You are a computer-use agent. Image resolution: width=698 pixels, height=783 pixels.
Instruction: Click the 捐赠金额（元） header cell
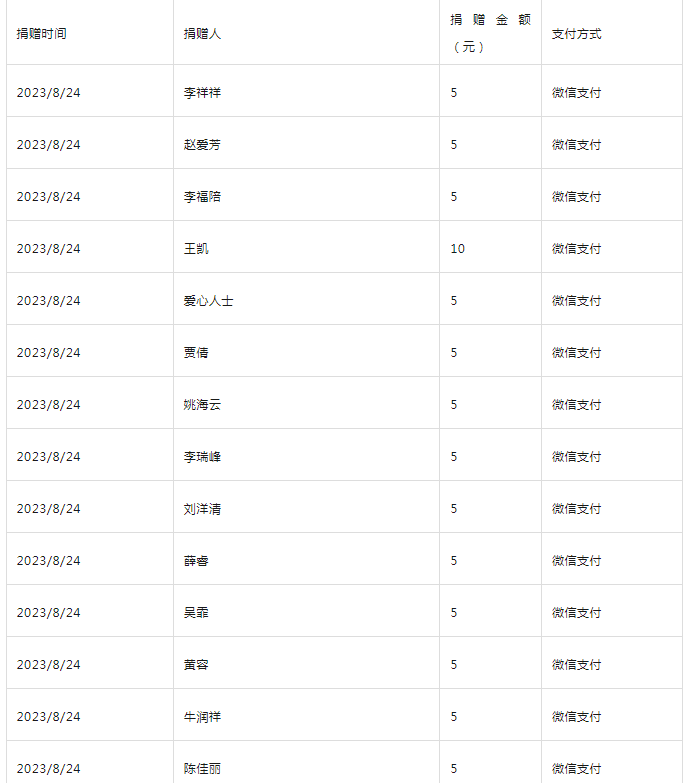(490, 33)
